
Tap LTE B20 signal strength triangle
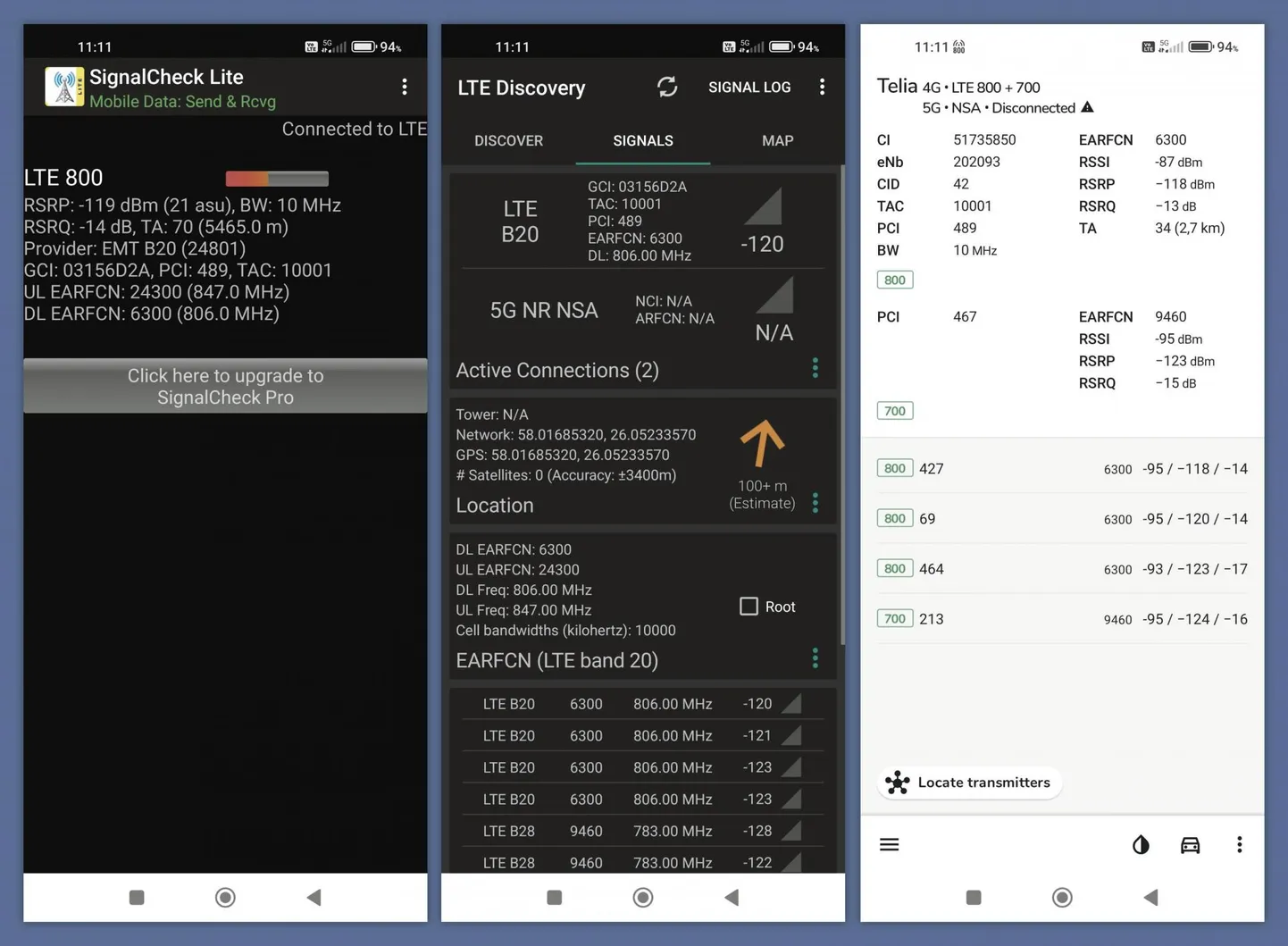point(764,206)
